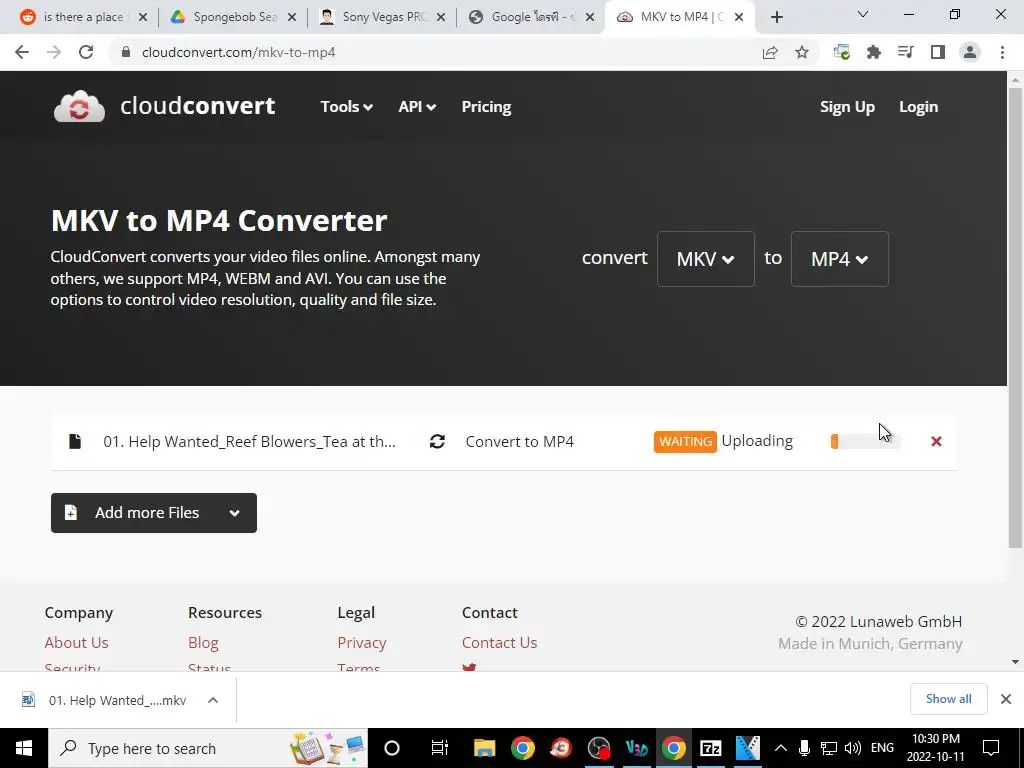Expand the Add more Files arrow menu
1024x768 pixels.
tap(234, 513)
